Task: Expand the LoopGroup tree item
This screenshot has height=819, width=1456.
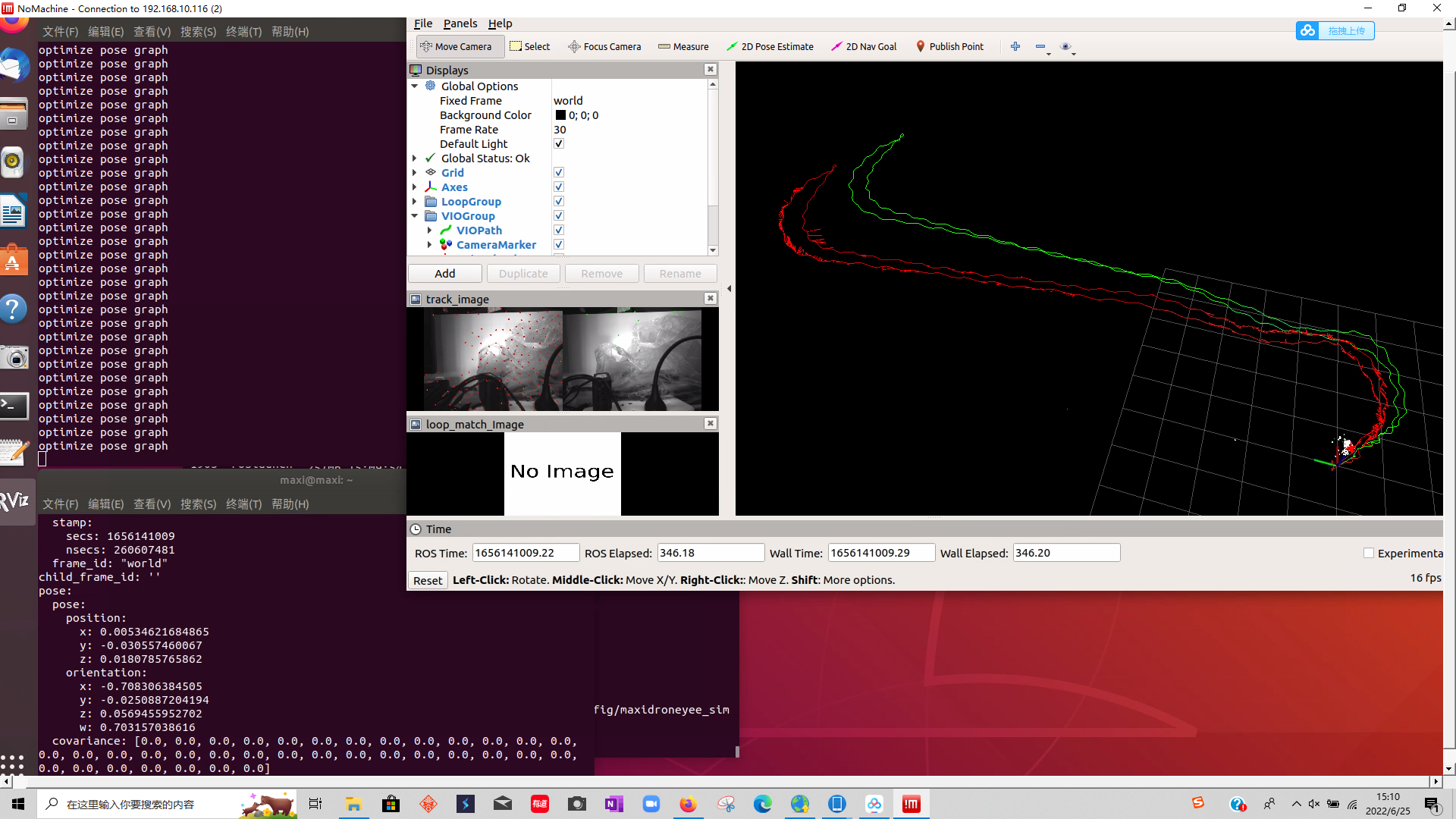Action: (415, 202)
